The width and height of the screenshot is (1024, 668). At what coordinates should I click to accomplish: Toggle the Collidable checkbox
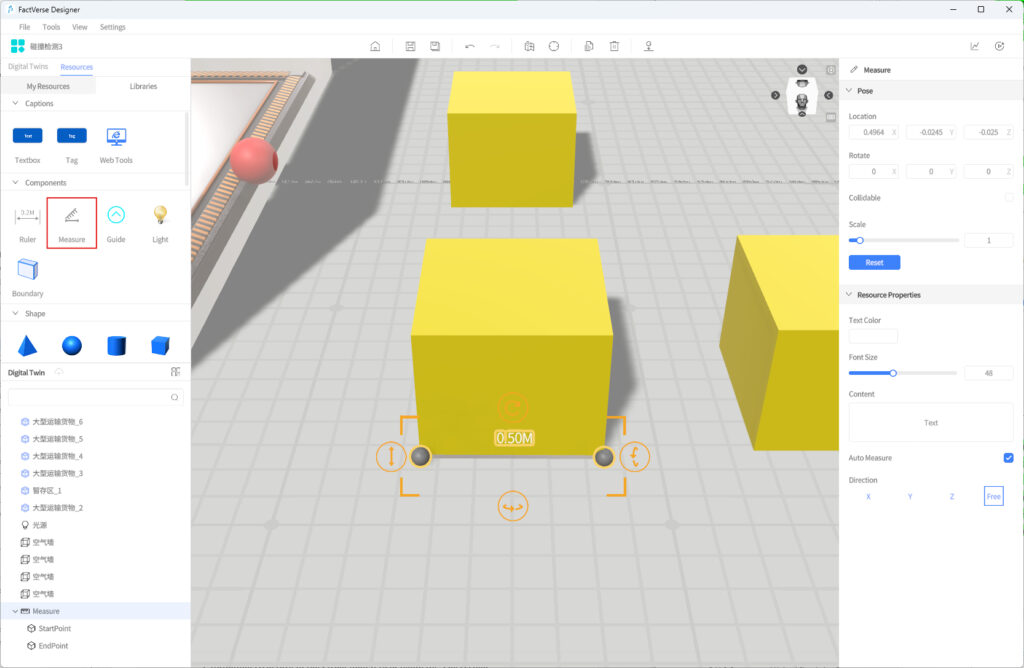1009,198
